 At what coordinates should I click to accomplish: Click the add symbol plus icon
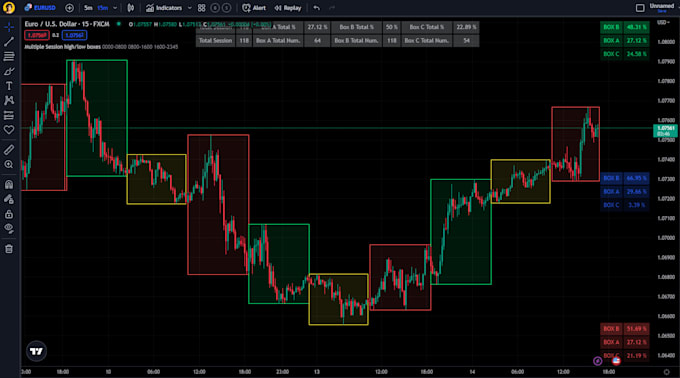69,8
